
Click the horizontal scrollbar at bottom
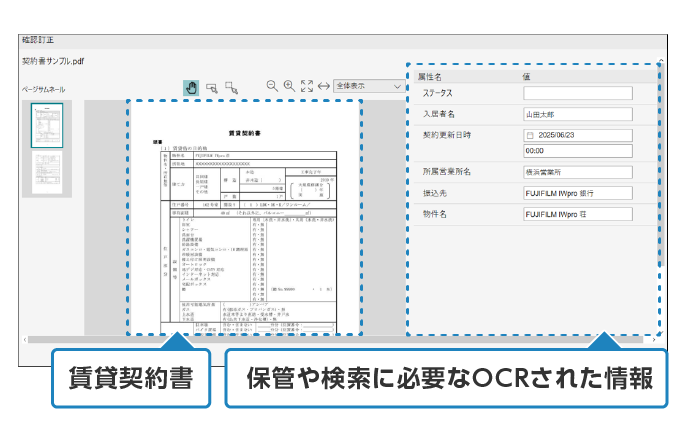click(x=336, y=340)
